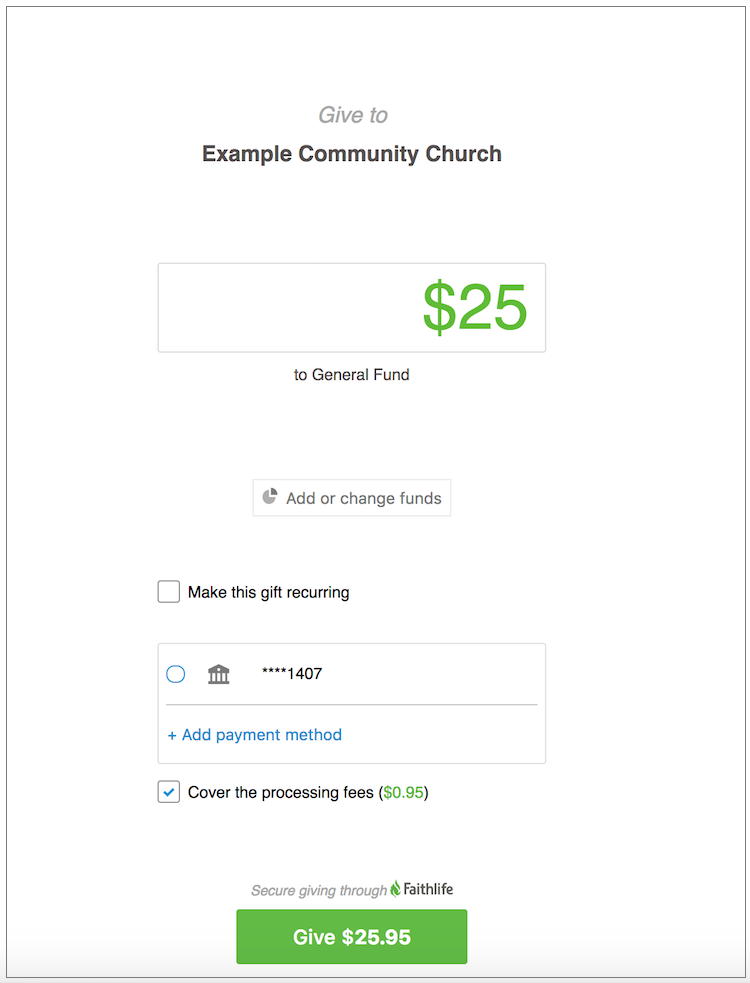Click the Faithlife brand name text

[x=428, y=889]
